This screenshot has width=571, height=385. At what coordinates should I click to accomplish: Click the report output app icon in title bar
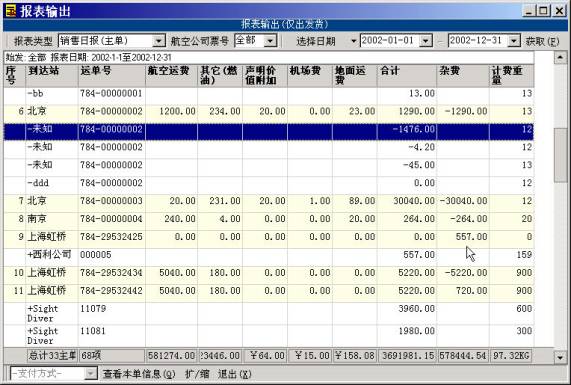click(x=11, y=11)
